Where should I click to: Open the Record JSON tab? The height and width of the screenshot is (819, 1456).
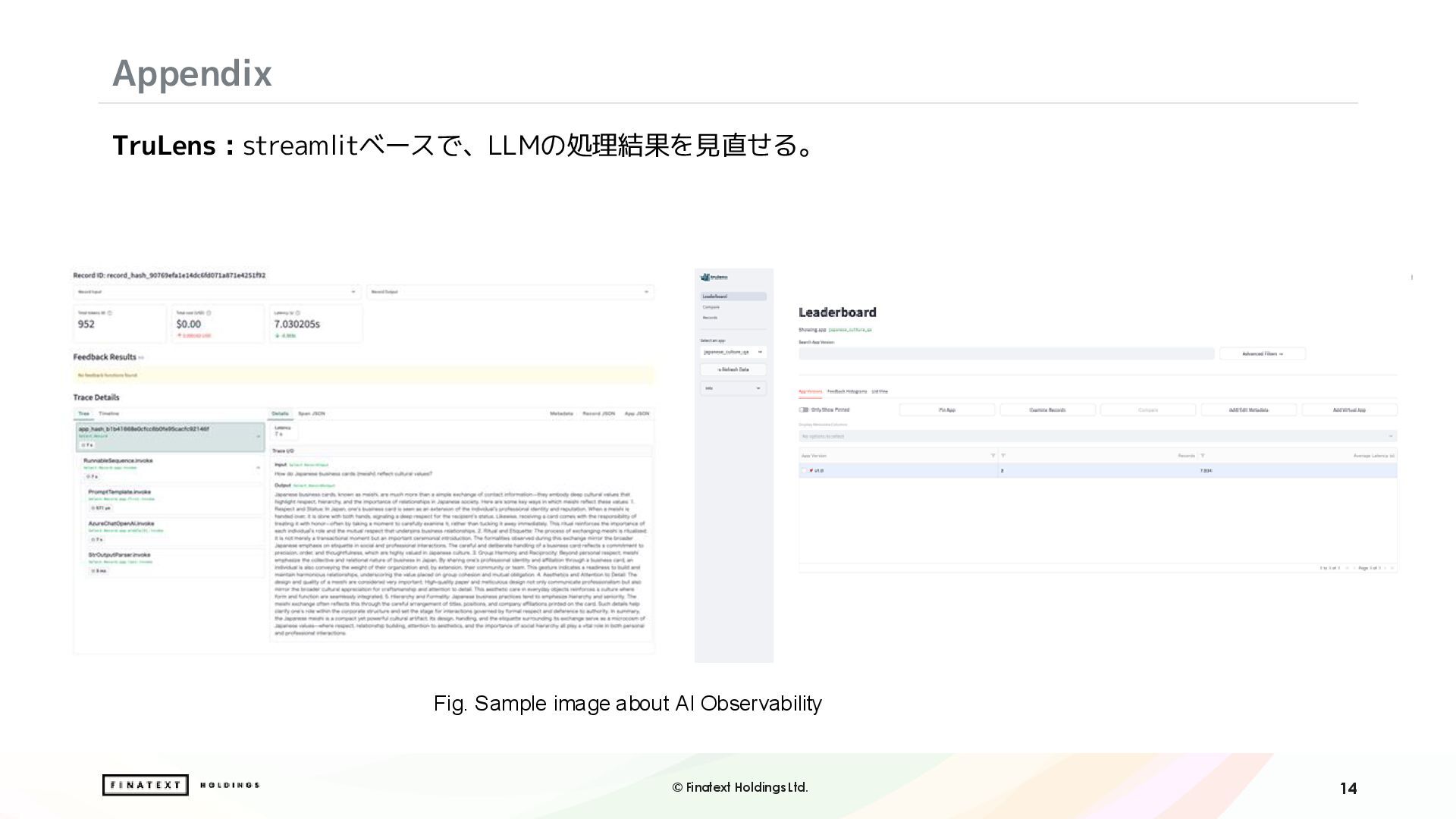[x=598, y=413]
